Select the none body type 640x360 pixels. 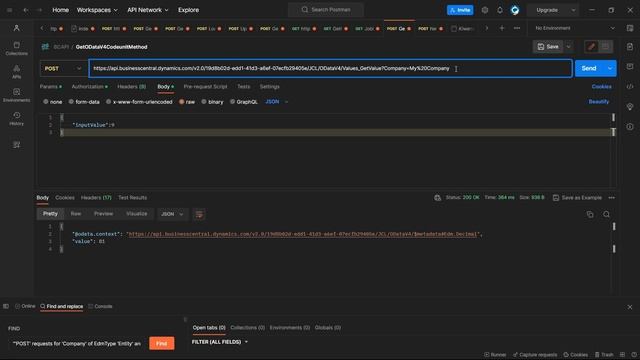coord(53,102)
